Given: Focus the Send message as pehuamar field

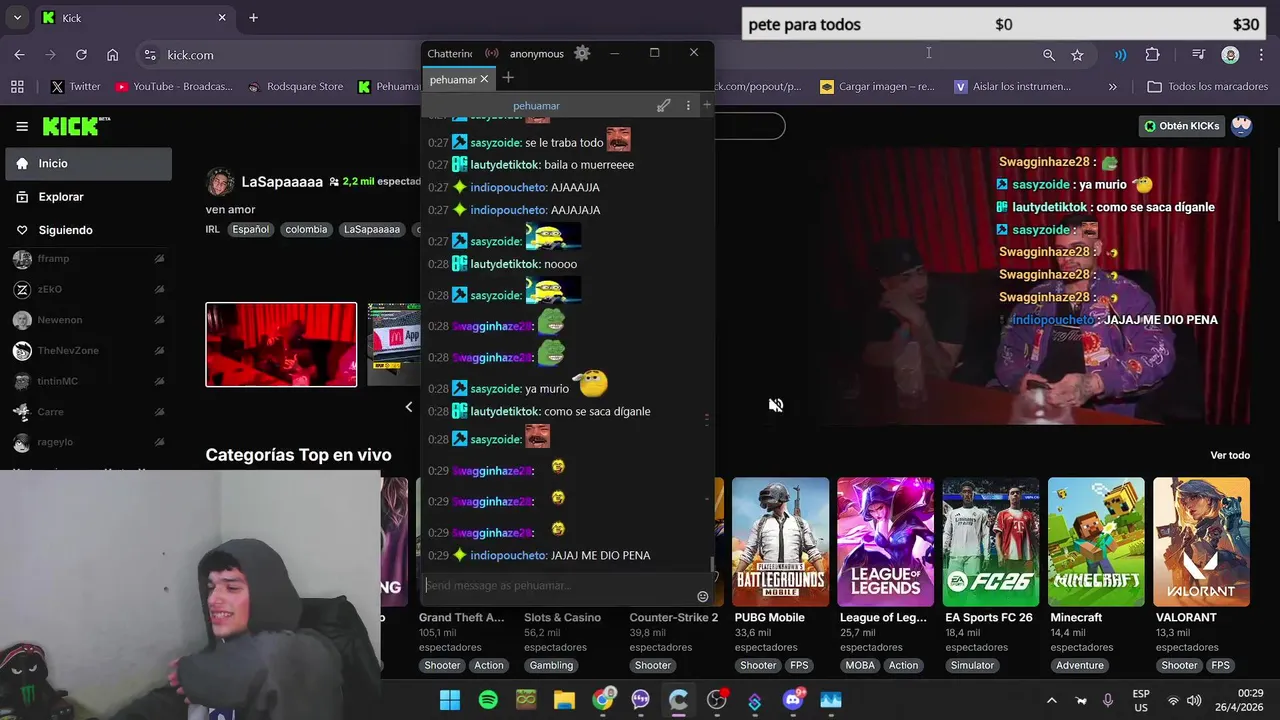Looking at the screenshot, I should click(560, 585).
